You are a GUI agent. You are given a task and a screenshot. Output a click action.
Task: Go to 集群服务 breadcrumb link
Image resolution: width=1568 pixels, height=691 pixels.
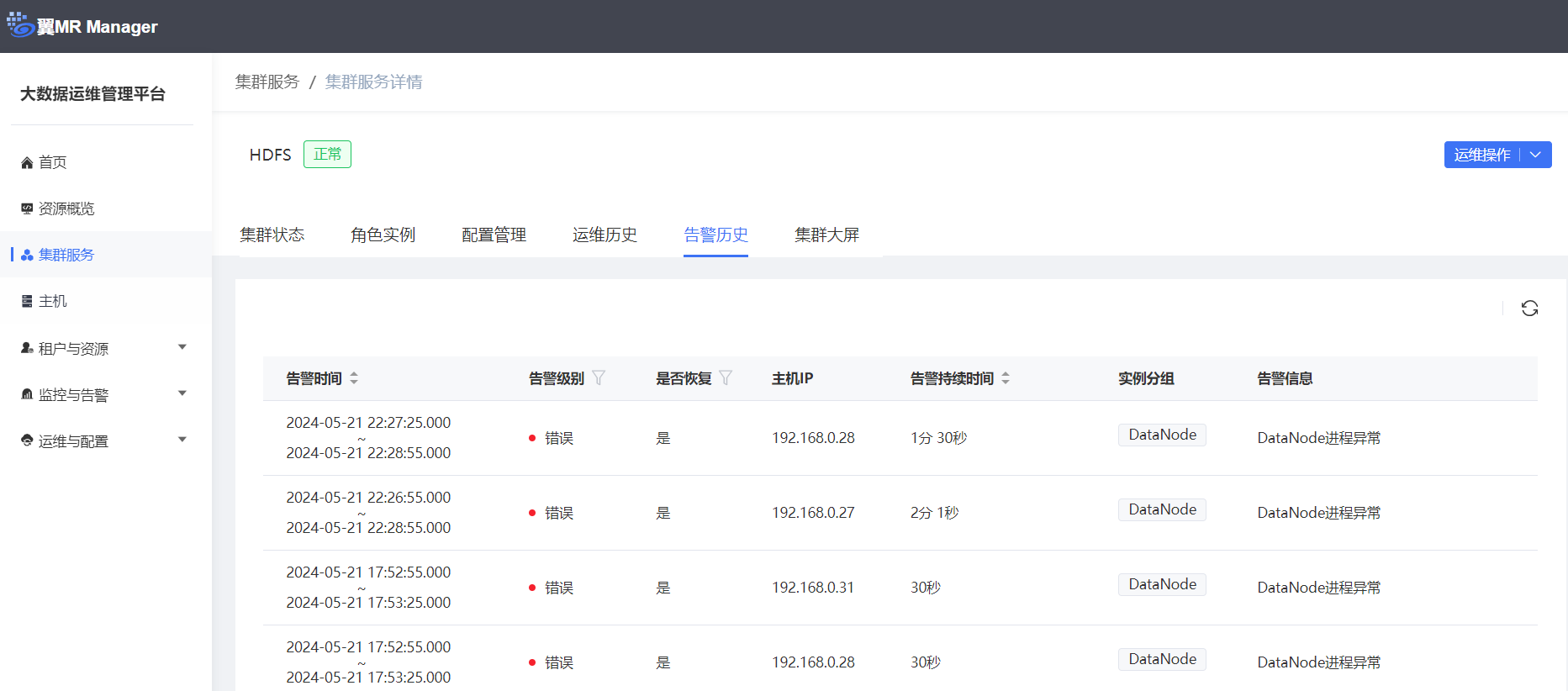click(267, 82)
